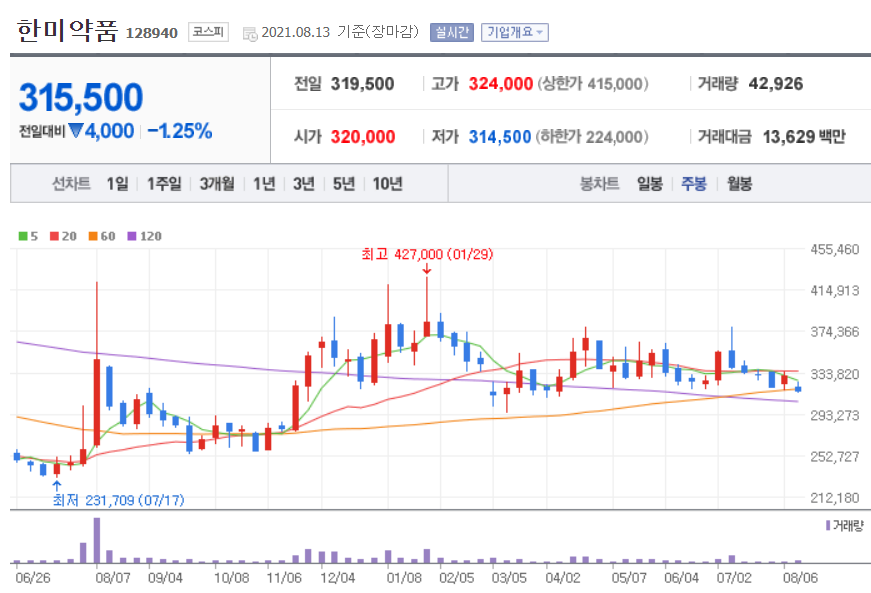Select the 10년 line chart tab
Viewport: 871px width, 593px height.
click(387, 184)
